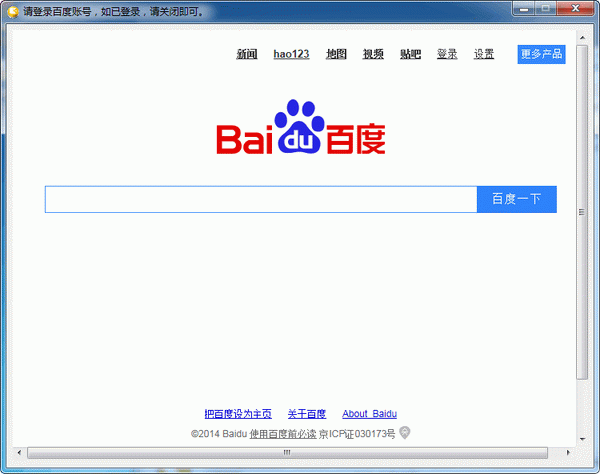Viewport: 600px width, 474px height.
Task: Click the 京ICP证030173号 text
Action: pos(357,434)
